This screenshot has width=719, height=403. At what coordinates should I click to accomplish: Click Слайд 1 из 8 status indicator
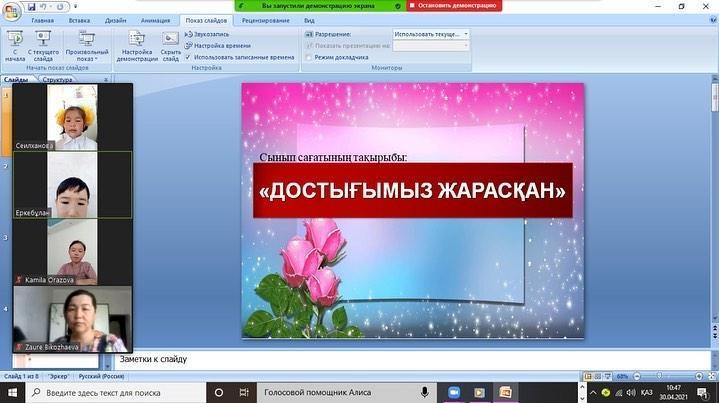(21, 376)
